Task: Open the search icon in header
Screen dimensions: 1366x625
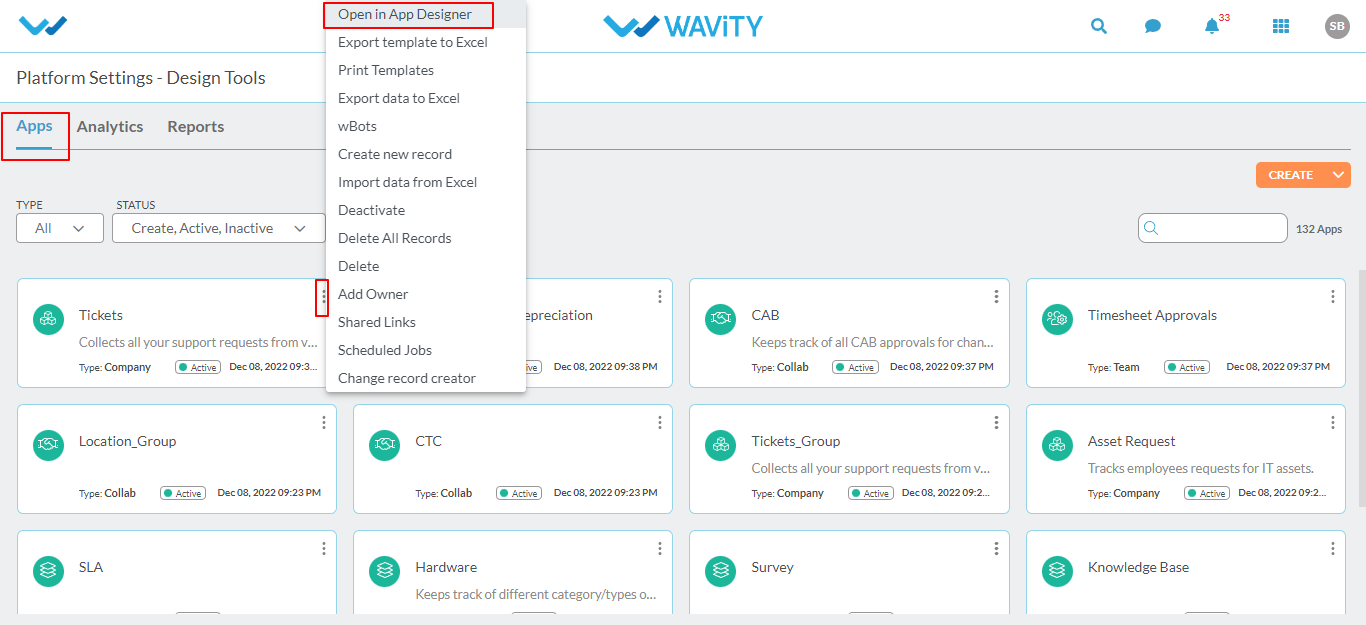Action: click(x=1099, y=26)
